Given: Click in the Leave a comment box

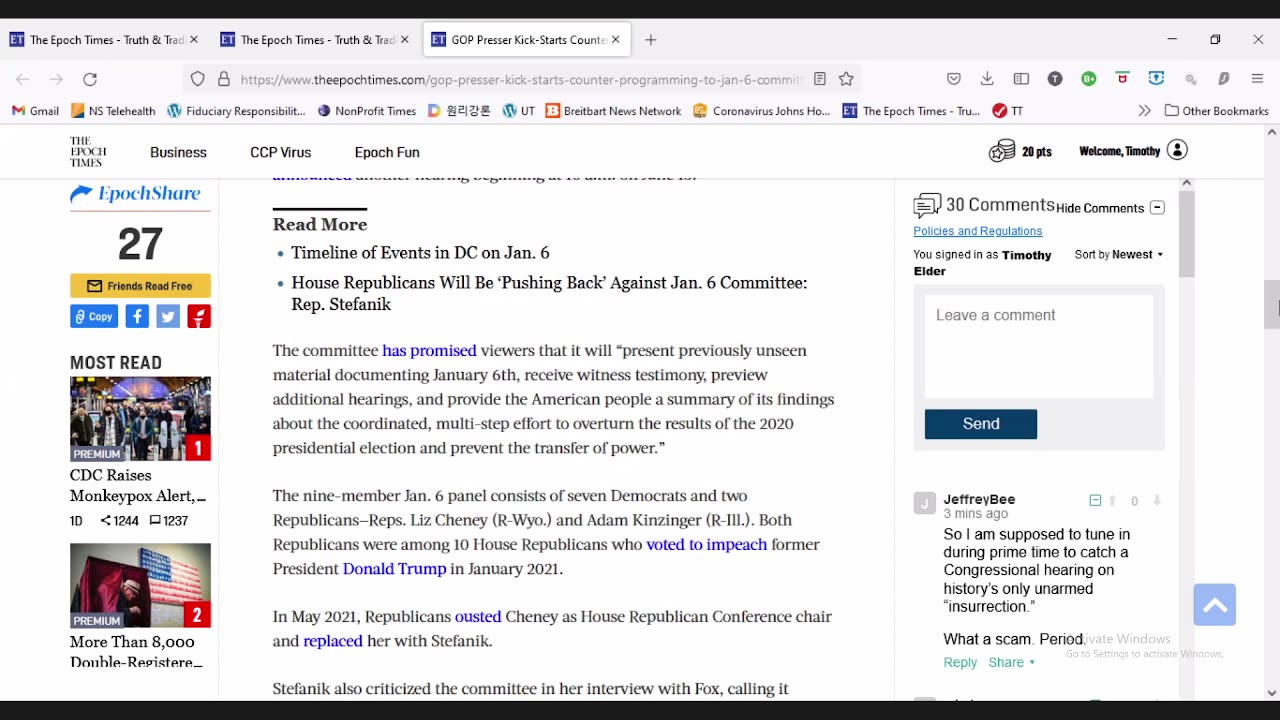Looking at the screenshot, I should tap(1038, 346).
